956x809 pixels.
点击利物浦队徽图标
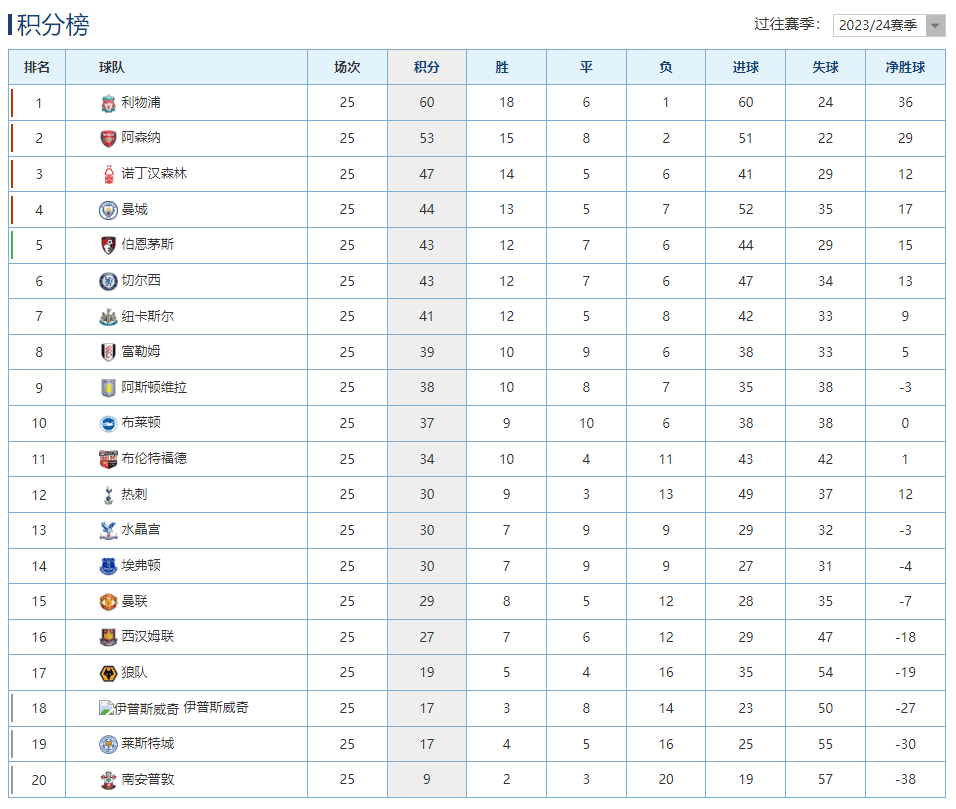click(108, 103)
